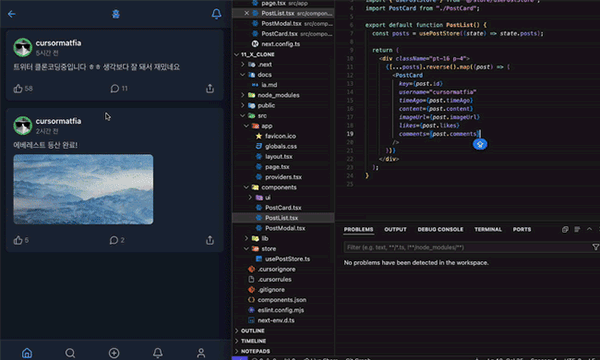Click avatar of the Everest post
This screenshot has height=360, width=600.
click(x=23, y=125)
